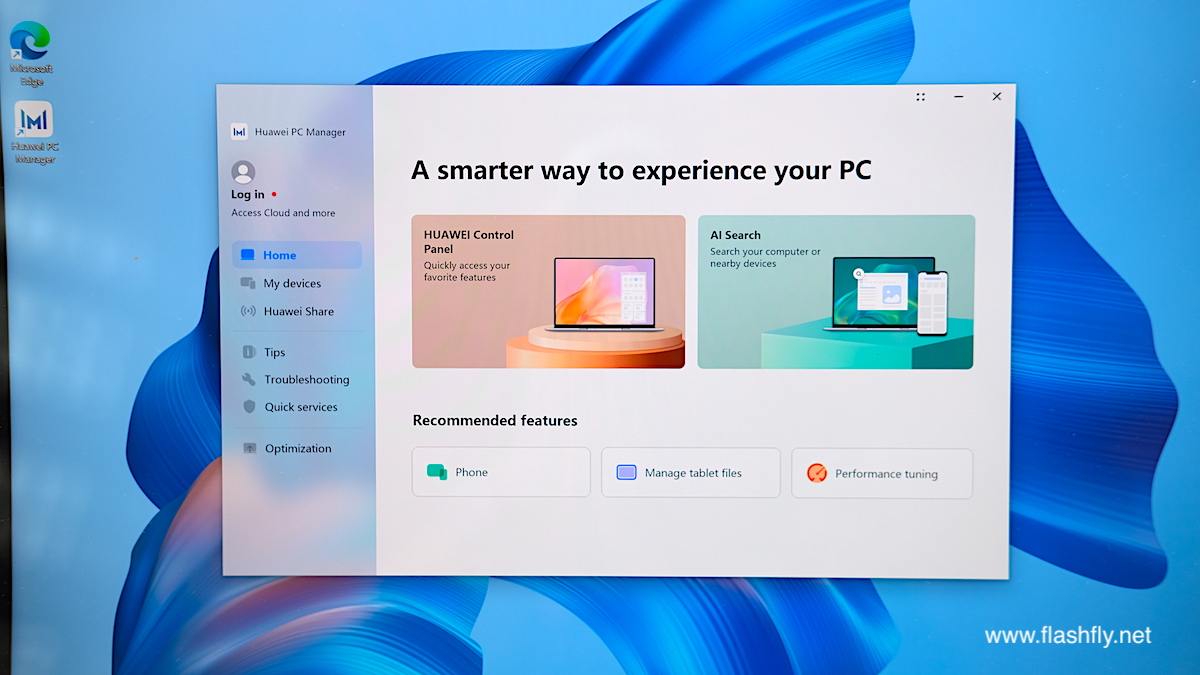Go to Huawei Share page
The width and height of the screenshot is (1200, 675).
tap(298, 311)
